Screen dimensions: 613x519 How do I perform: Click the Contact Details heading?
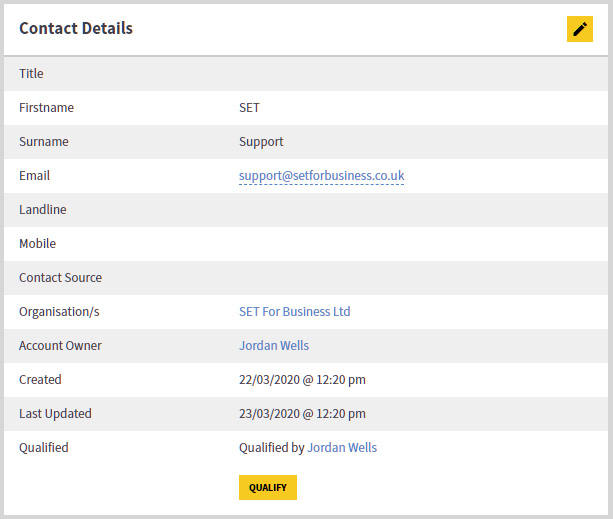[76, 28]
